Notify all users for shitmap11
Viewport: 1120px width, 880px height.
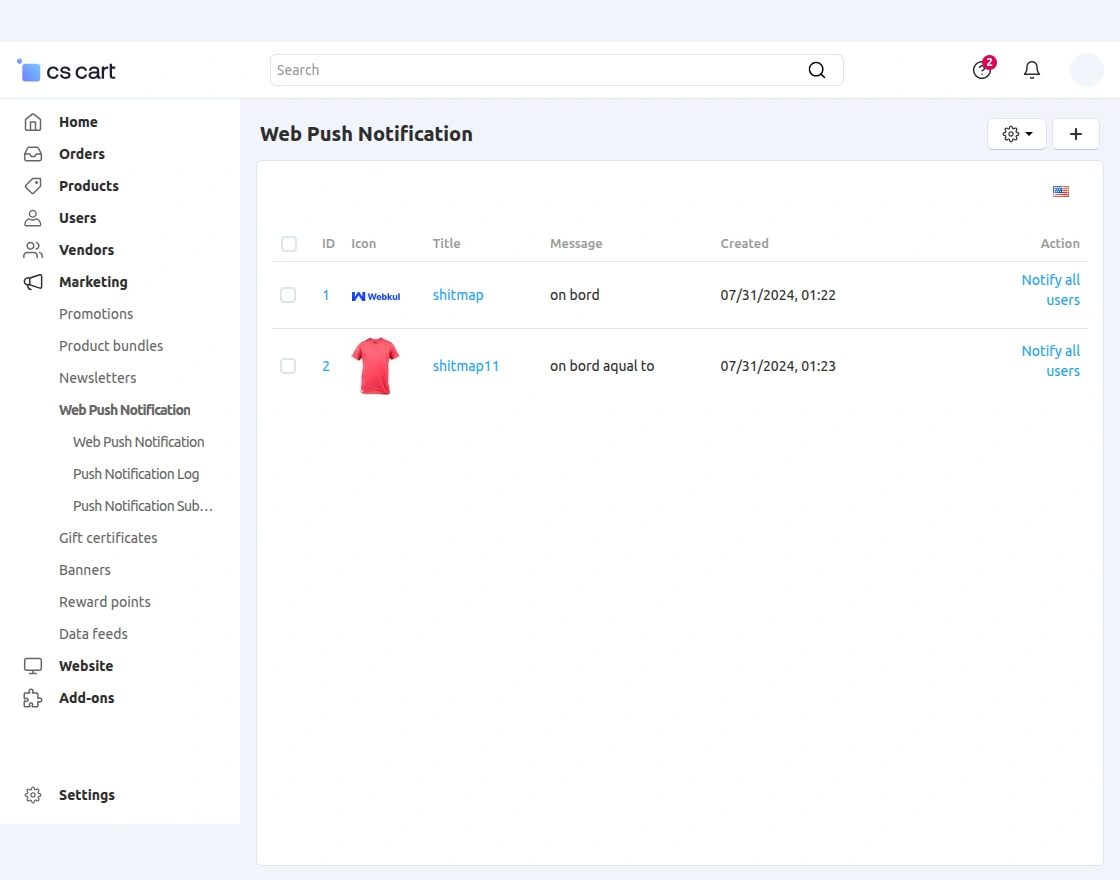point(1051,361)
